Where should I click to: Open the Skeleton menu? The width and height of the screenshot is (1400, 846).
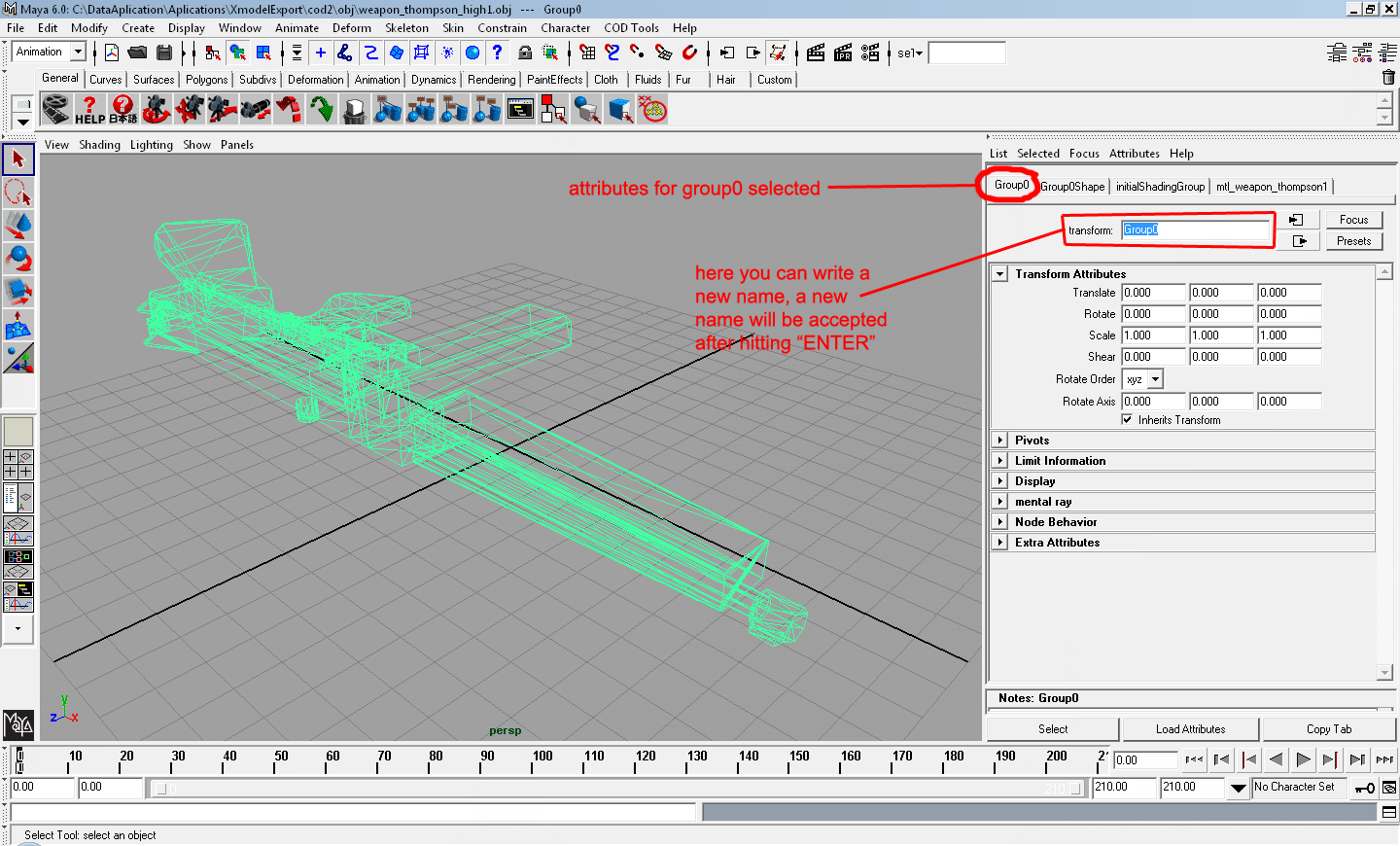pyautogui.click(x=406, y=28)
